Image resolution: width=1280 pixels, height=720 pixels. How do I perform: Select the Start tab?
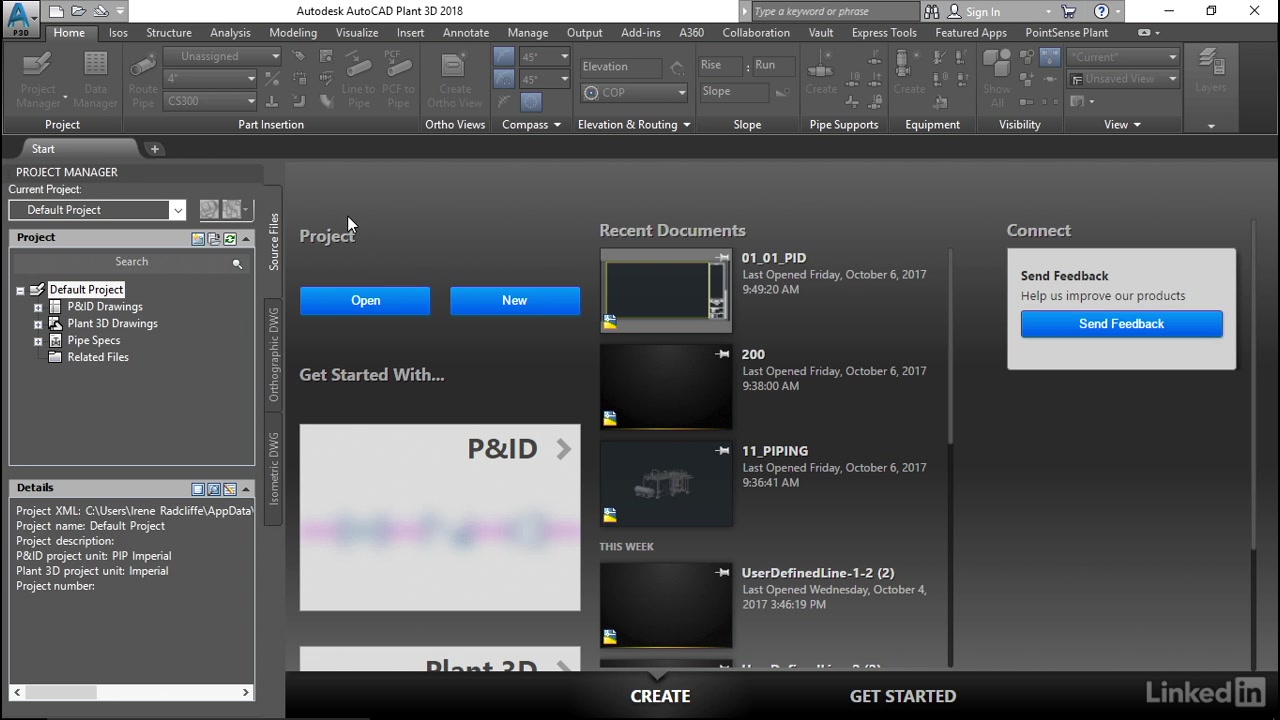pos(43,148)
